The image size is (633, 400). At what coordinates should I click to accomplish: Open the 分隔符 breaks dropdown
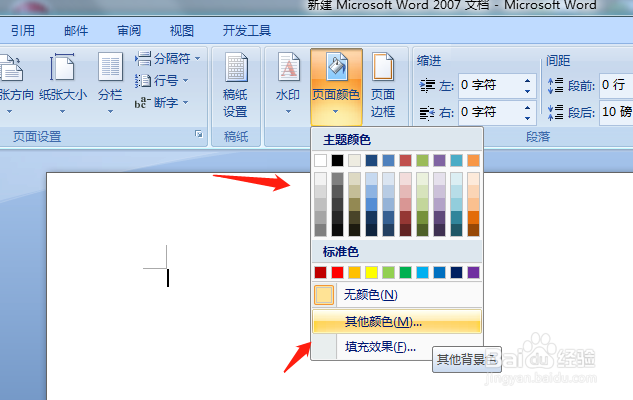coord(168,59)
